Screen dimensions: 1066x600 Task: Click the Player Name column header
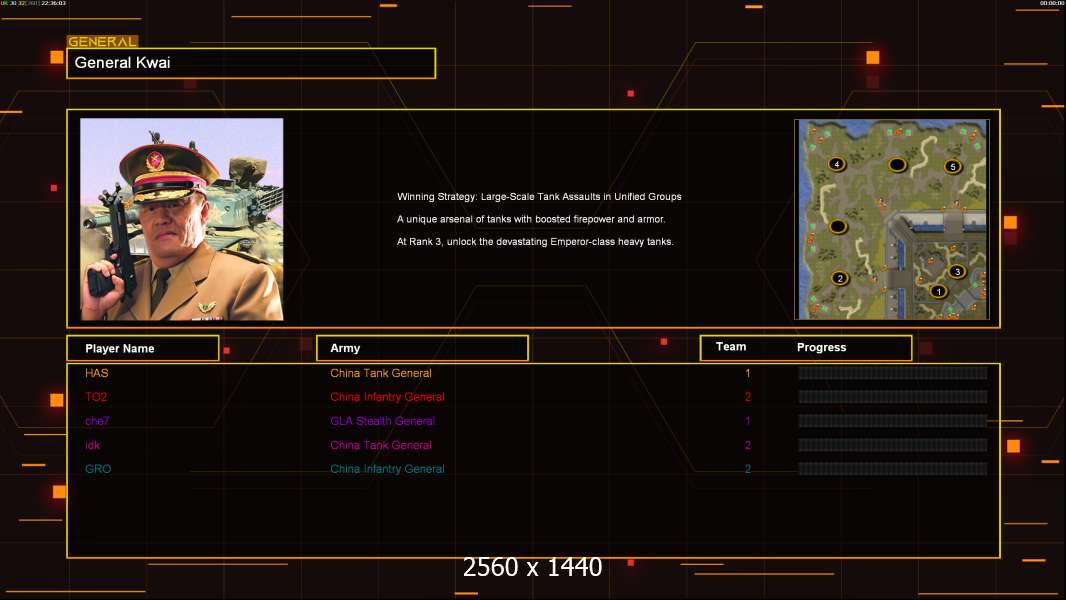[x=143, y=349]
